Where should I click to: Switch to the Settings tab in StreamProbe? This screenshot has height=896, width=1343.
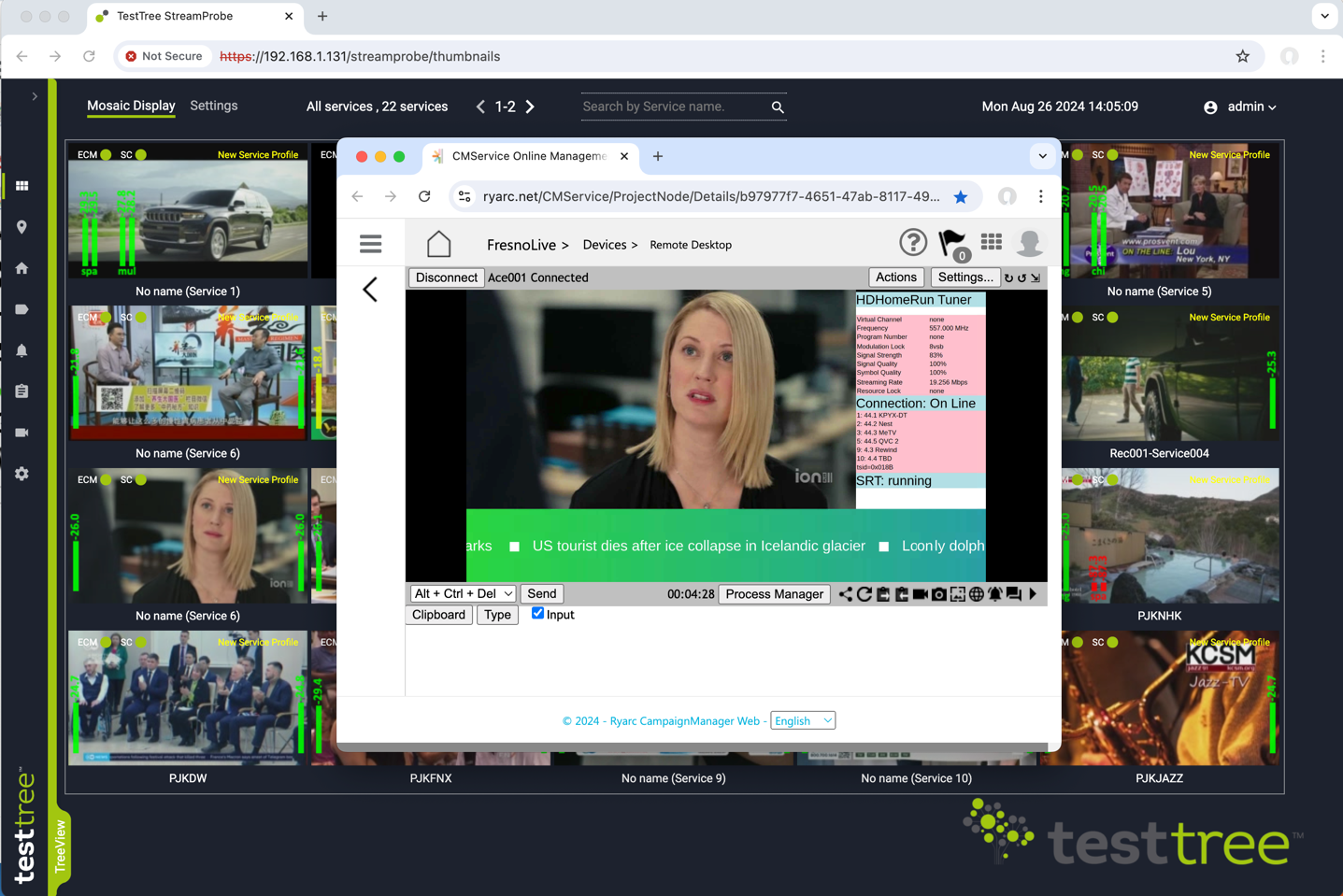tap(214, 106)
